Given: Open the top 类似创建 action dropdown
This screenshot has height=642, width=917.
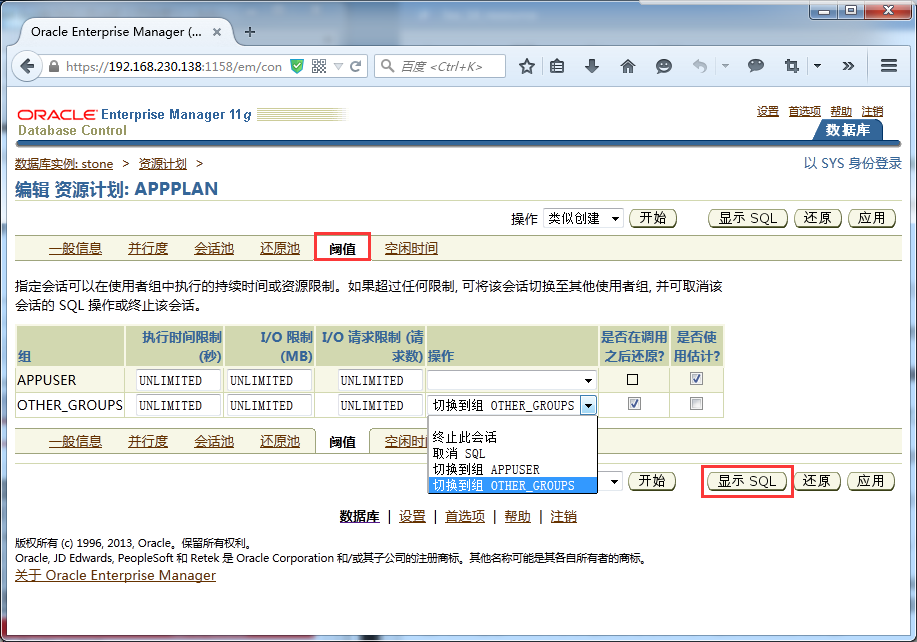Looking at the screenshot, I should coord(583,219).
